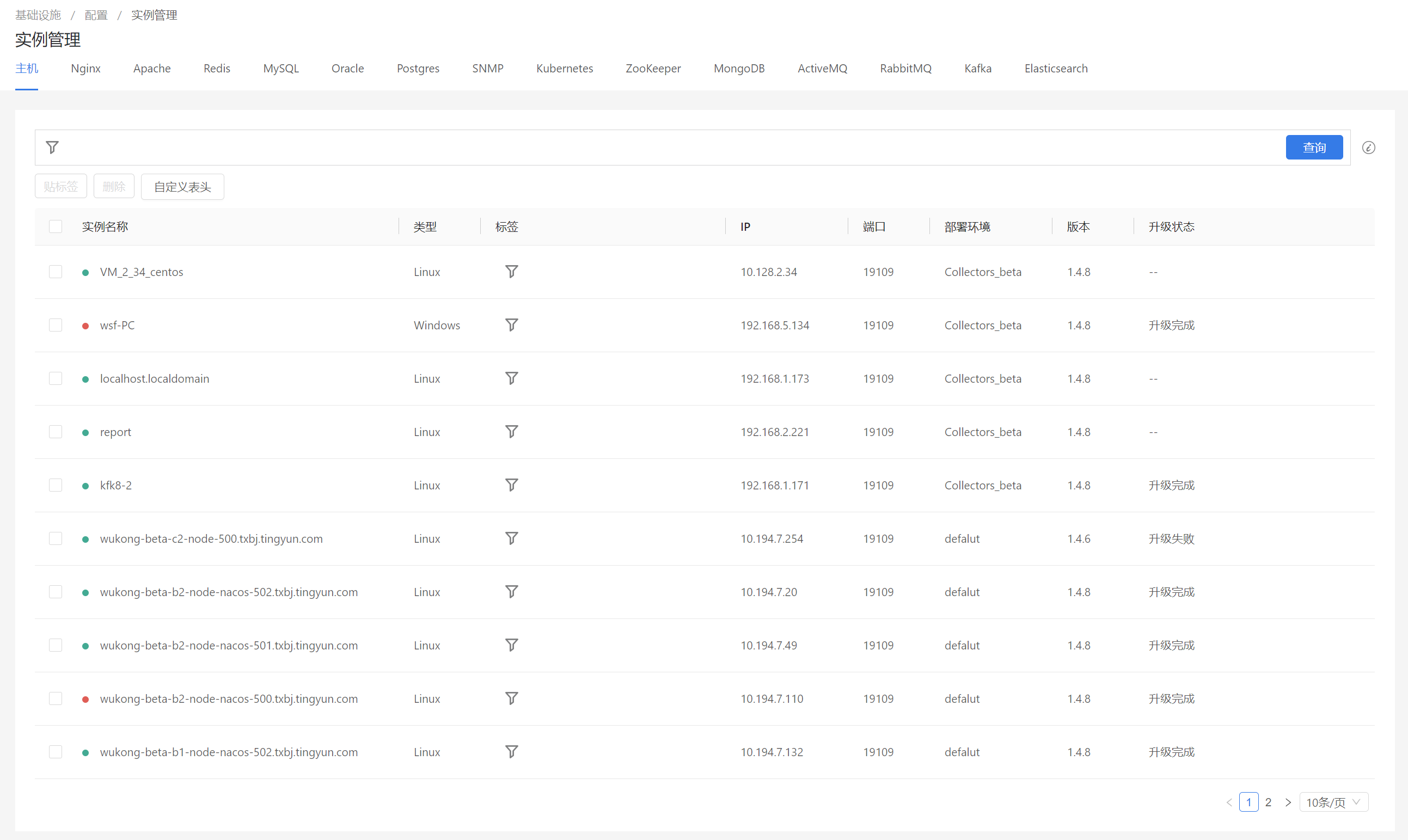Switch to the MySQL tab

click(281, 69)
